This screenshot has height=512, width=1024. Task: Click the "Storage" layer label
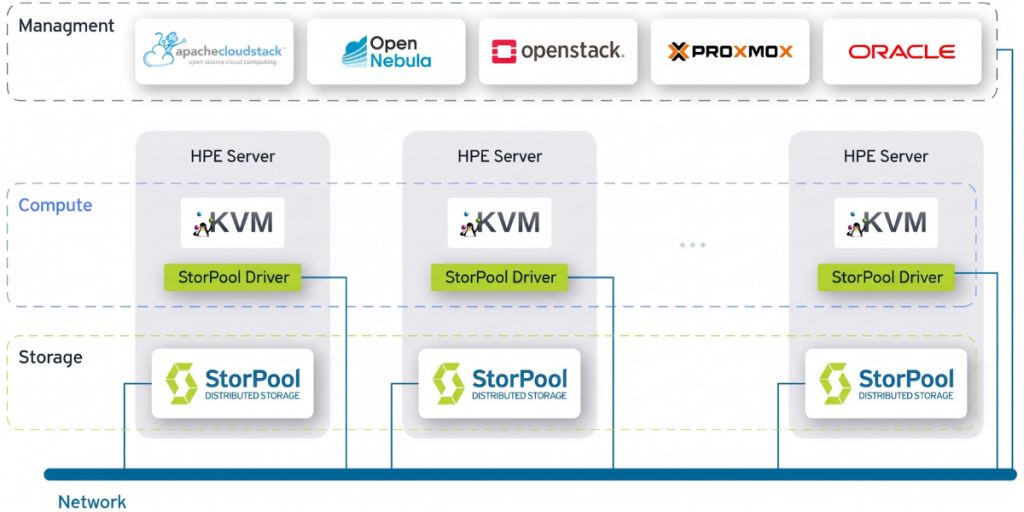point(50,358)
